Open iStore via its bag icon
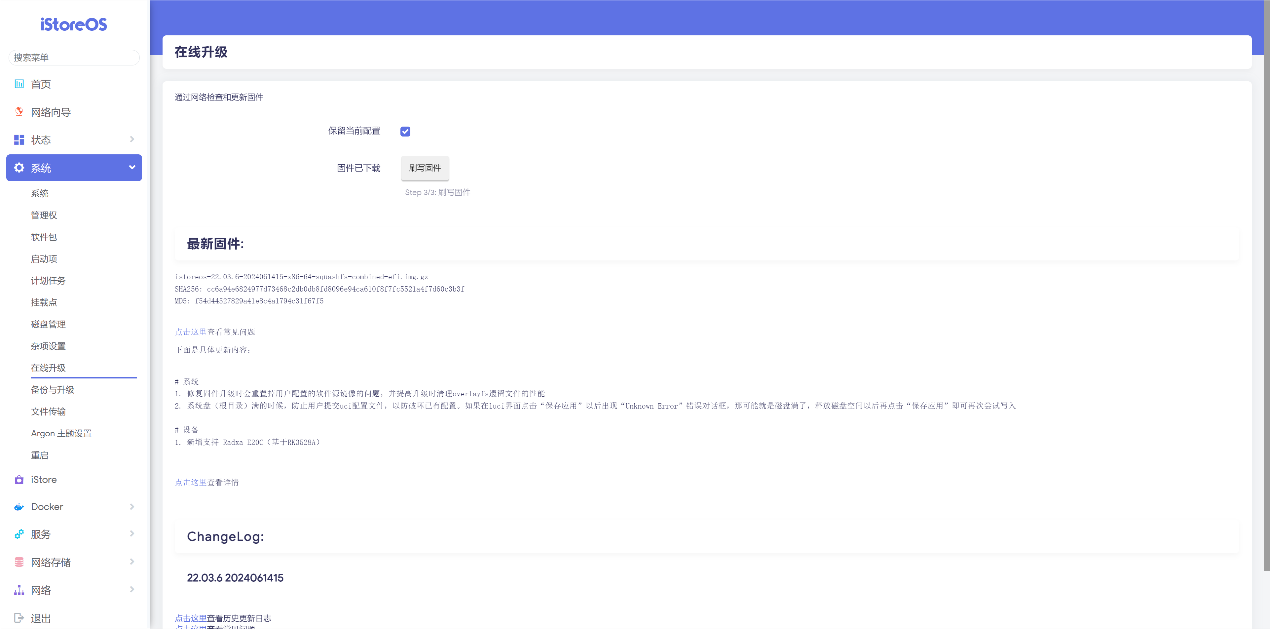Screen dimensions: 1270x629 coord(19,480)
